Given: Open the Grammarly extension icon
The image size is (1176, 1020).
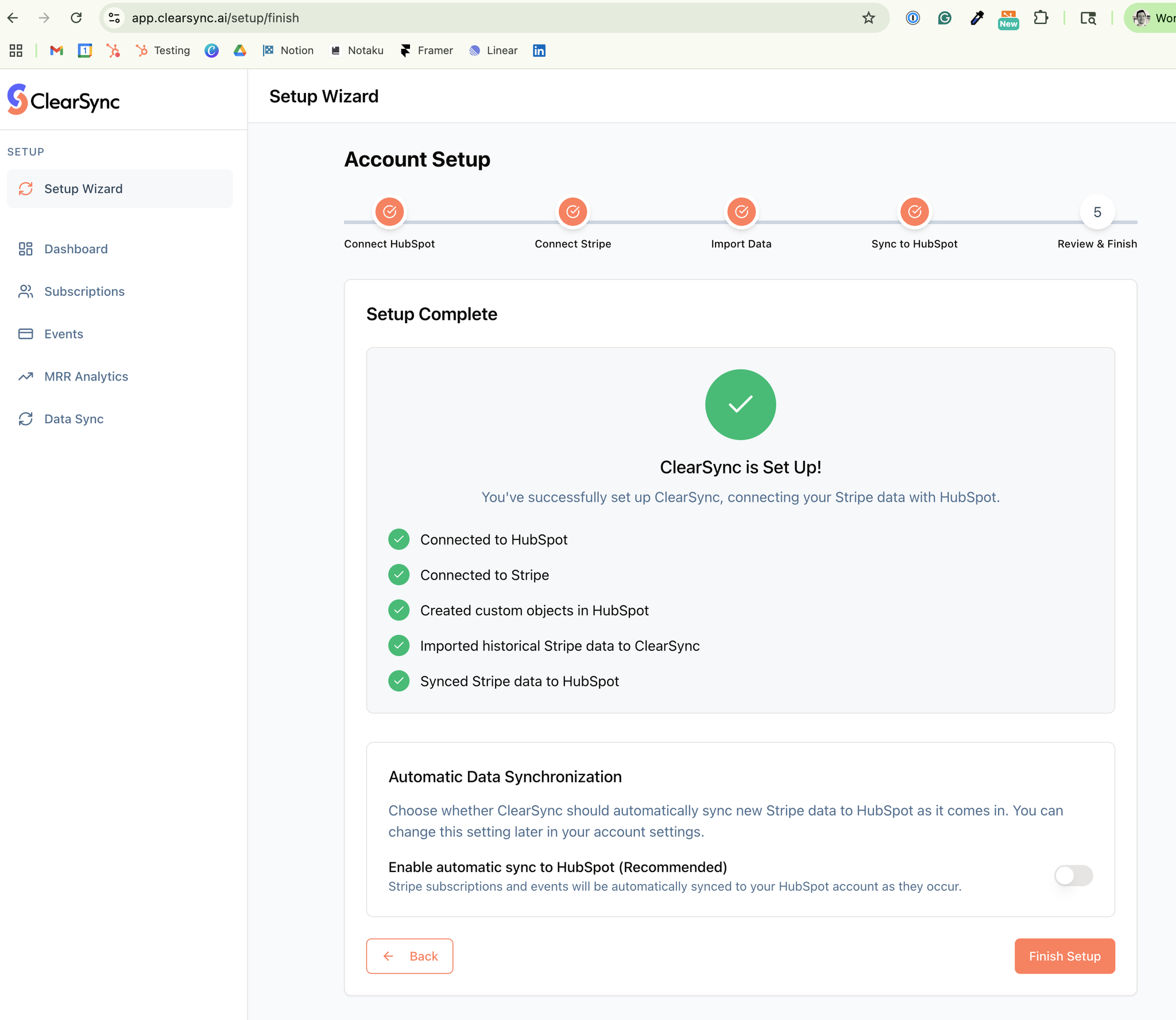Looking at the screenshot, I should point(945,18).
